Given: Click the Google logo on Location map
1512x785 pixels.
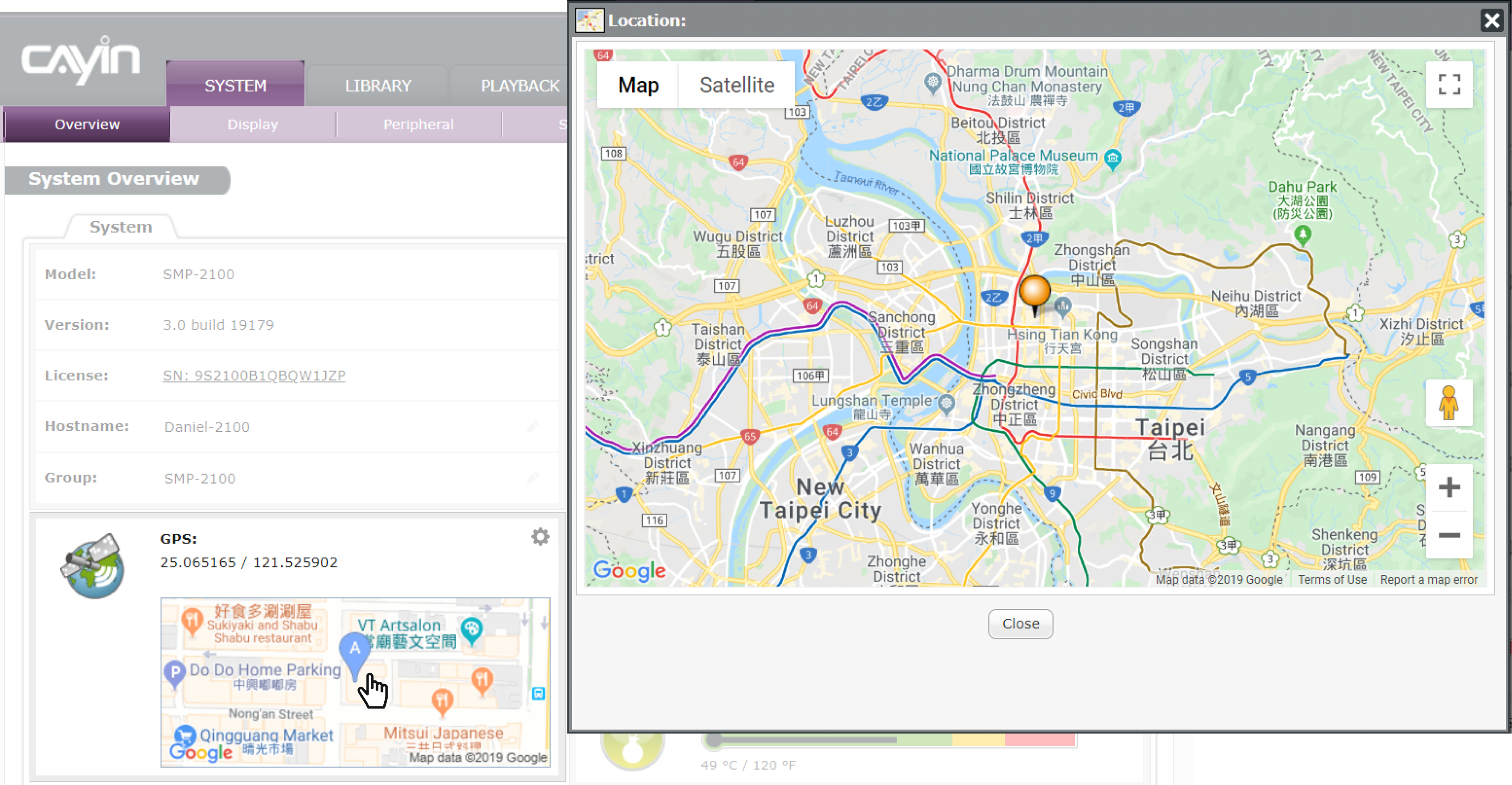Looking at the screenshot, I should [x=629, y=570].
